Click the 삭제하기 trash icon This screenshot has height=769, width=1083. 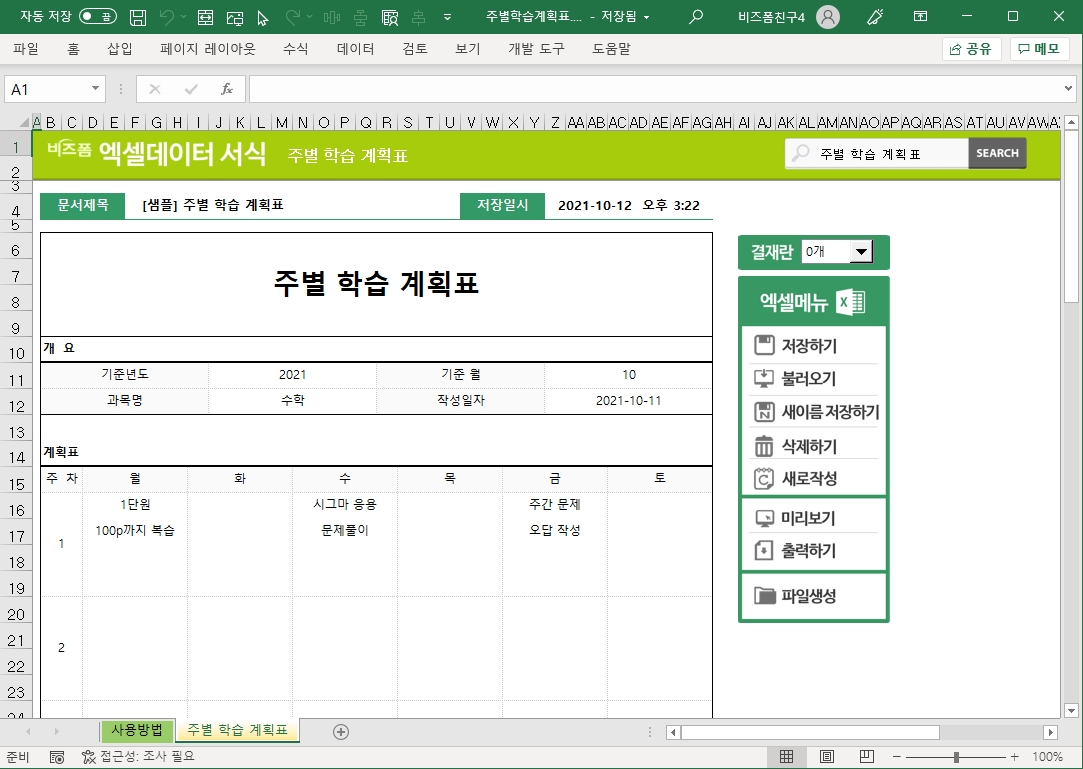click(764, 446)
